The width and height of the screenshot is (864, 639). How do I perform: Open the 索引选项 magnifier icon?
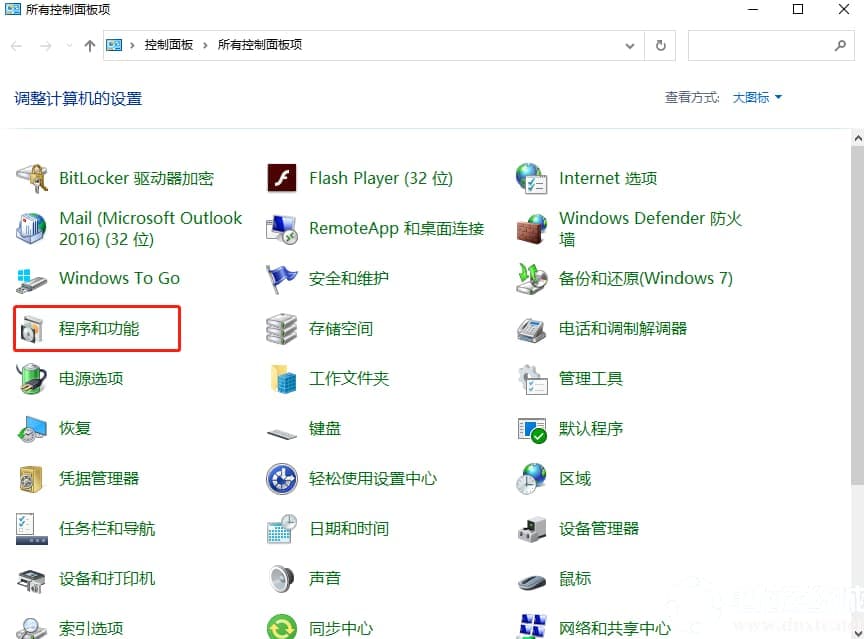coord(31,628)
